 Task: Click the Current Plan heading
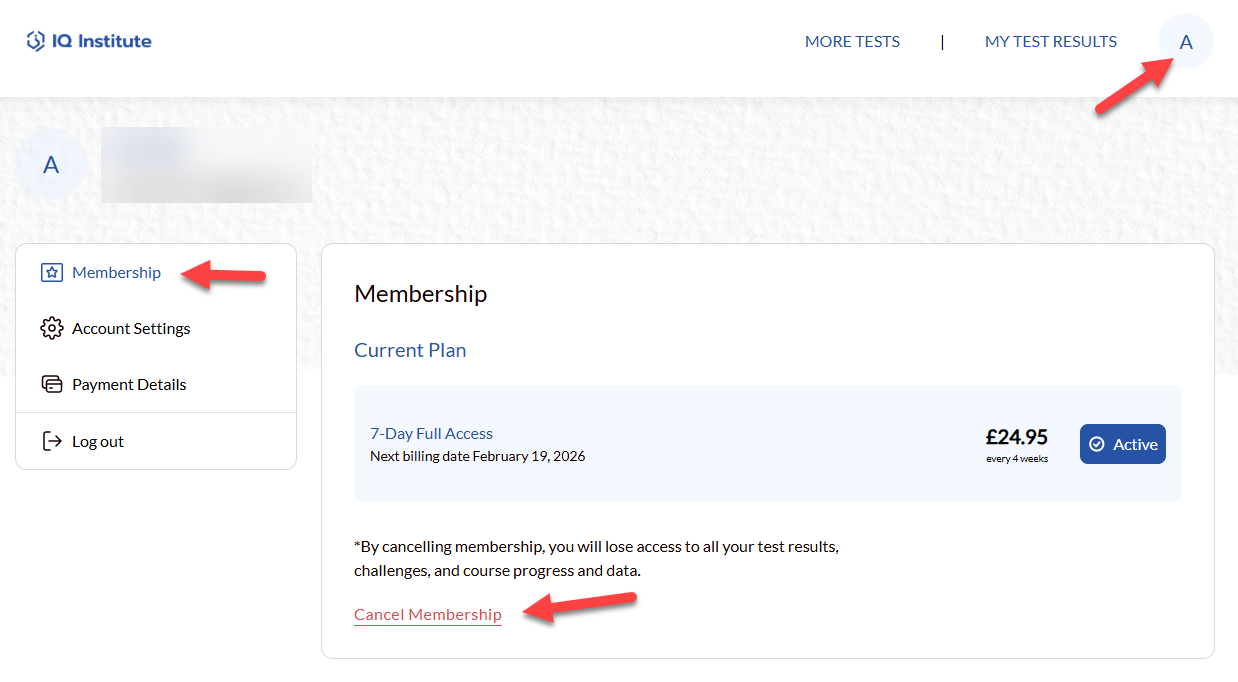(410, 350)
